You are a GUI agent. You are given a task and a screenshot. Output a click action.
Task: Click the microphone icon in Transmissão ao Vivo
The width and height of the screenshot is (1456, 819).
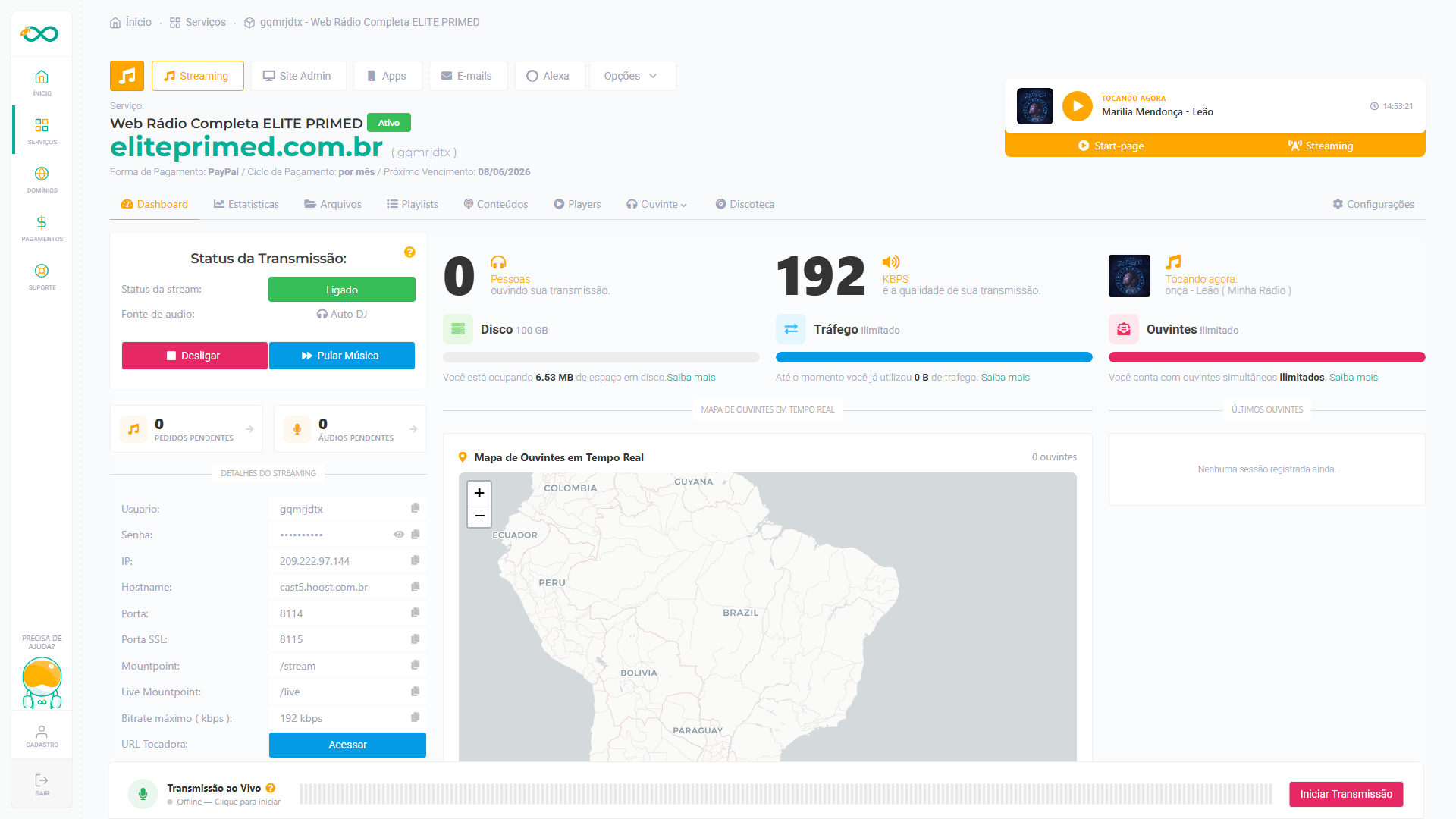pyautogui.click(x=143, y=794)
